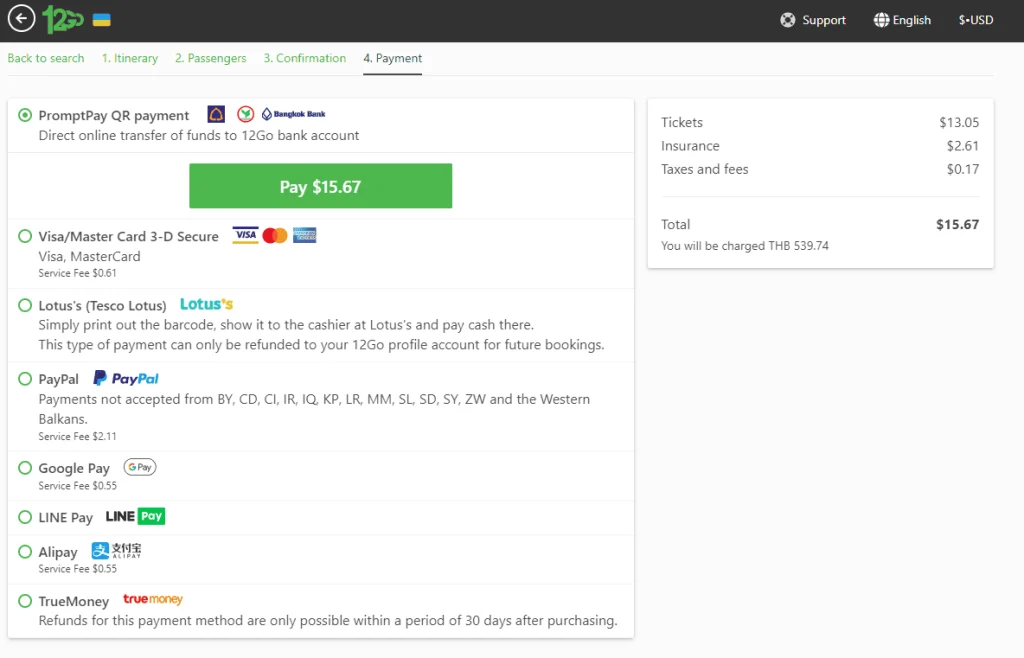Click the Back to search link
This screenshot has width=1024, height=658.
pos(46,58)
